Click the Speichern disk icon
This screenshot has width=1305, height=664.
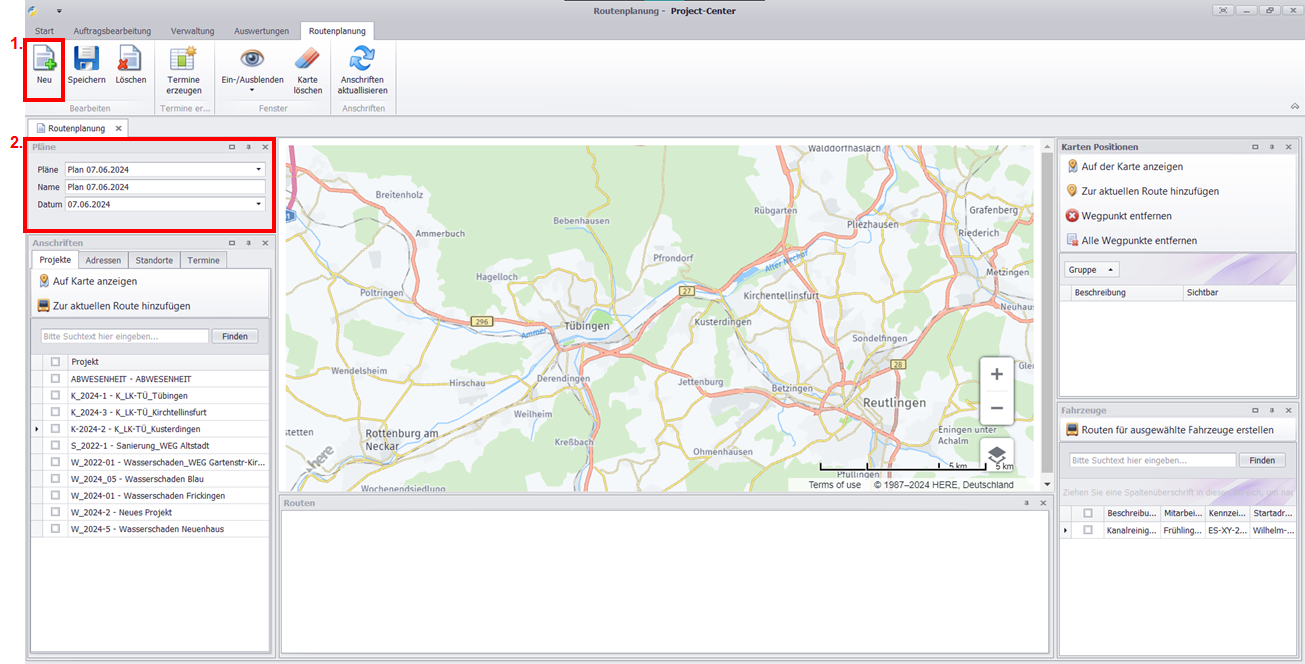pyautogui.click(x=86, y=59)
